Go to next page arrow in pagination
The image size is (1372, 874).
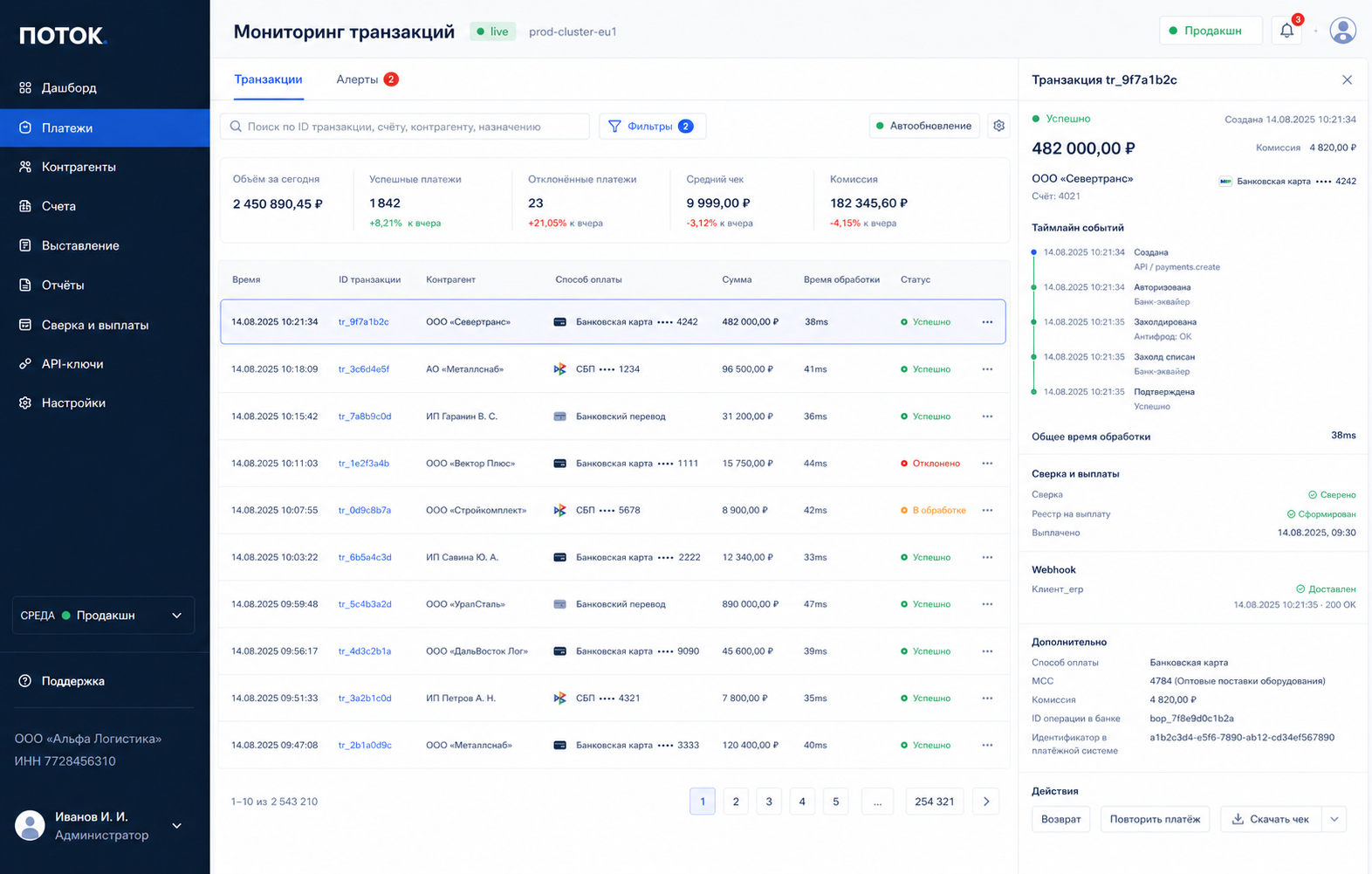tap(986, 802)
